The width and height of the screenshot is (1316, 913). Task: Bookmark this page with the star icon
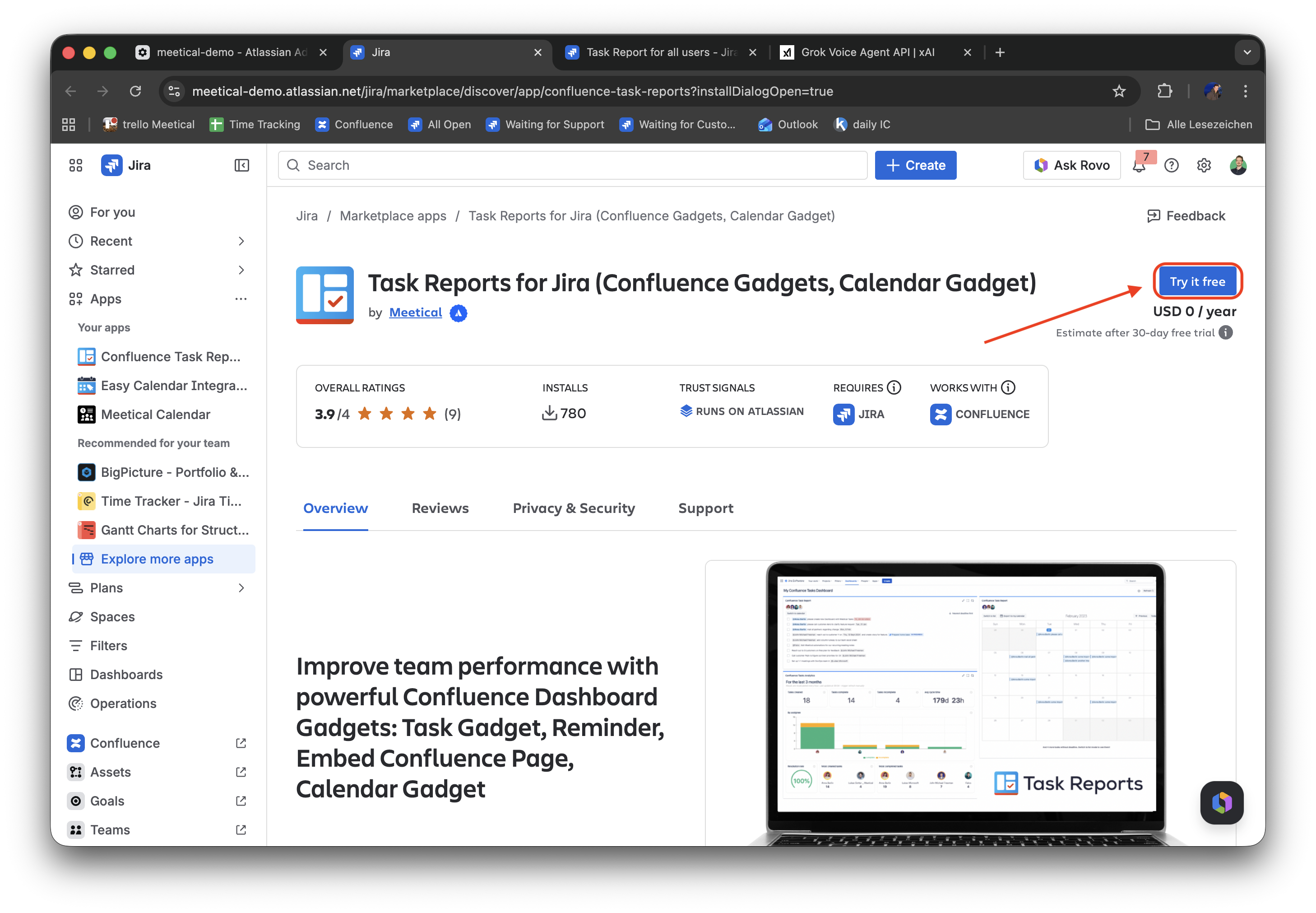click(x=1119, y=91)
